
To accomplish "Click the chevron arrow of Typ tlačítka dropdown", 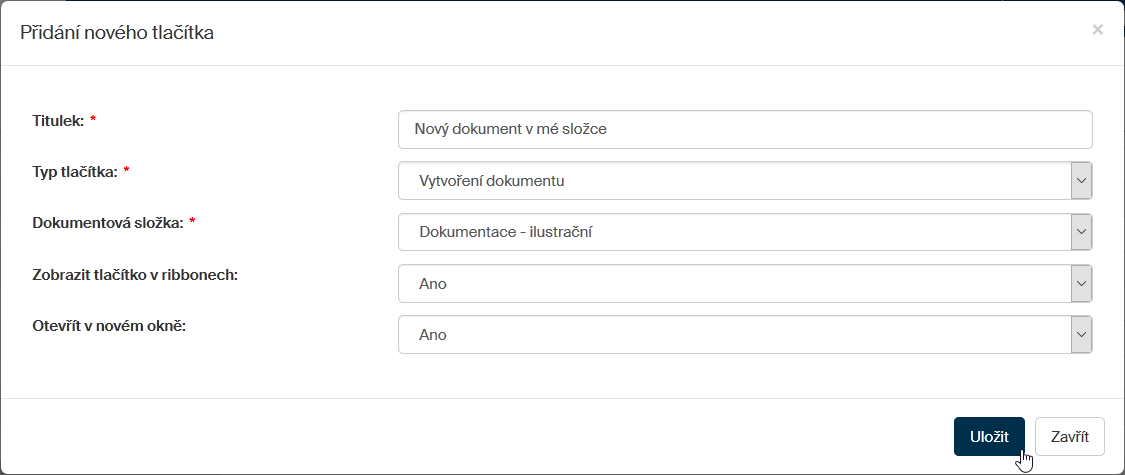I will (x=1081, y=181).
